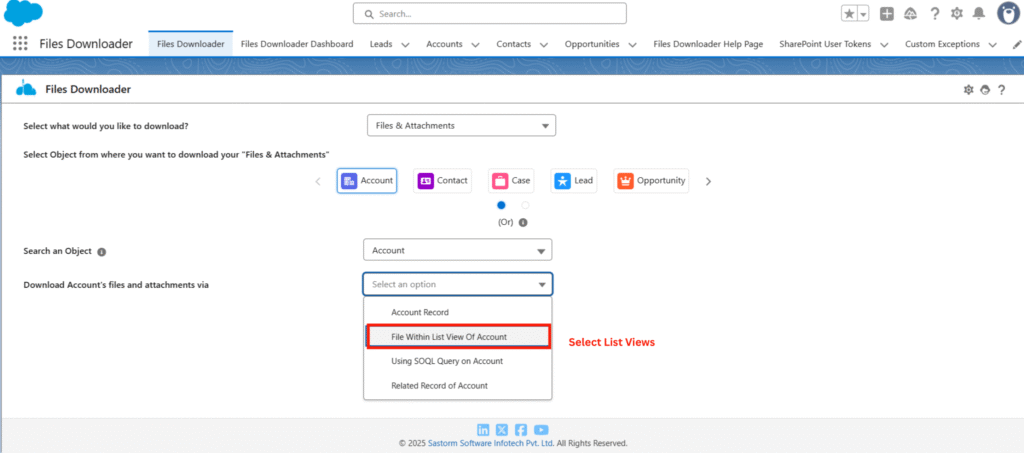Click the support agent icon in panel header

coord(985,89)
